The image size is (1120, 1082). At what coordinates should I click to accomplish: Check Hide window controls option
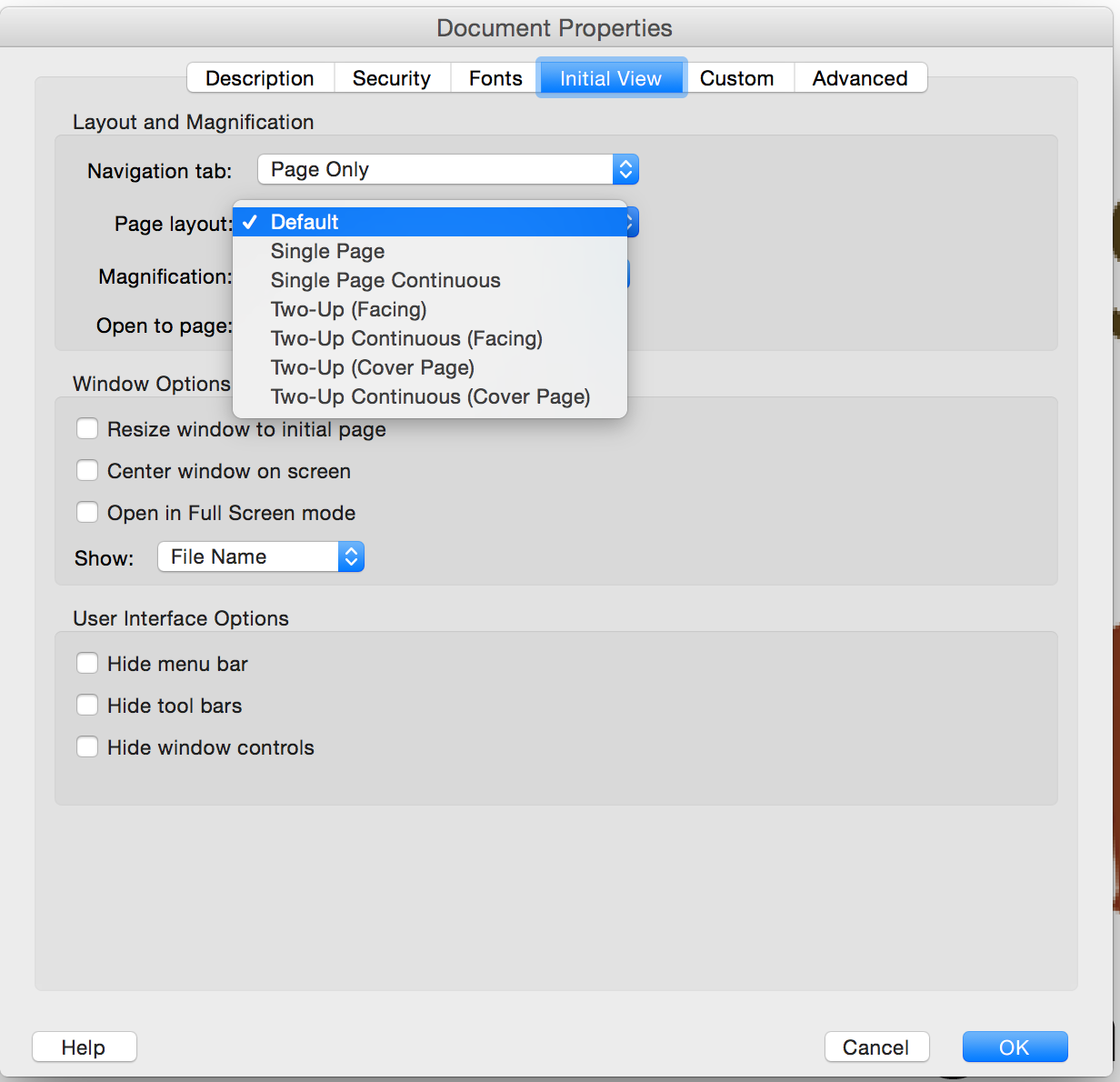(87, 747)
